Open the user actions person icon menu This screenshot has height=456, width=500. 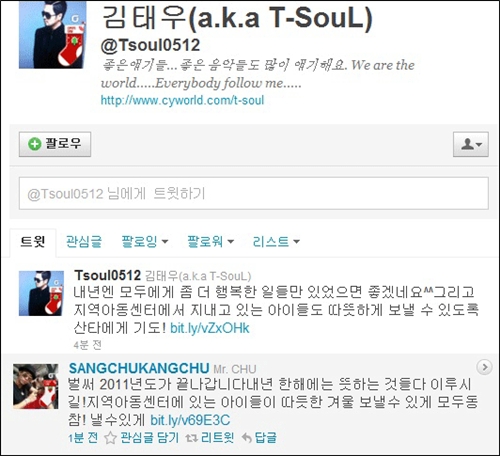point(471,144)
